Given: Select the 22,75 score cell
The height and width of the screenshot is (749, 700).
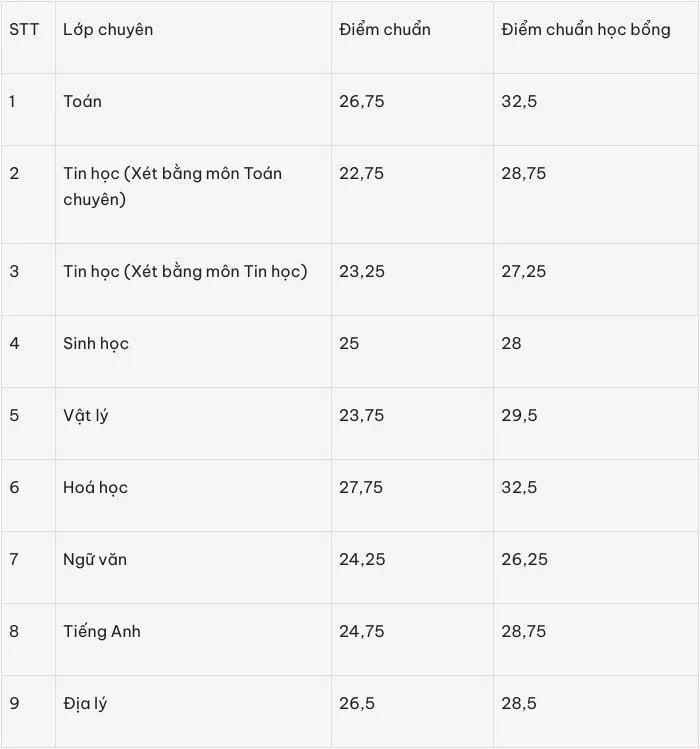Looking at the screenshot, I should [x=412, y=194].
